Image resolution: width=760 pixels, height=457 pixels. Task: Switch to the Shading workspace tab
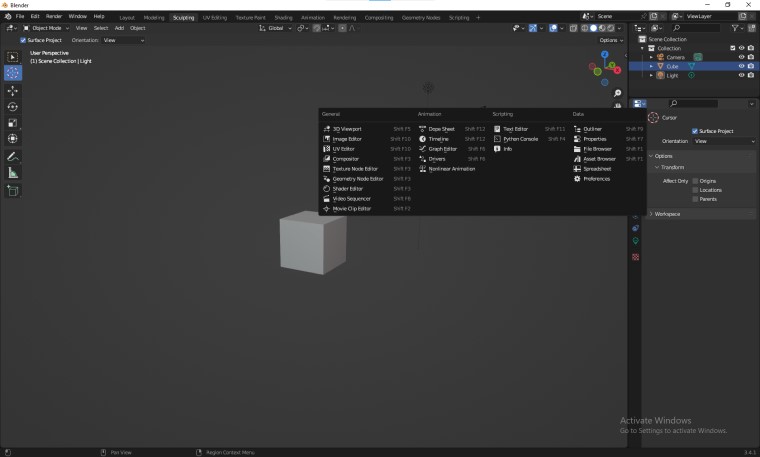[x=284, y=17]
